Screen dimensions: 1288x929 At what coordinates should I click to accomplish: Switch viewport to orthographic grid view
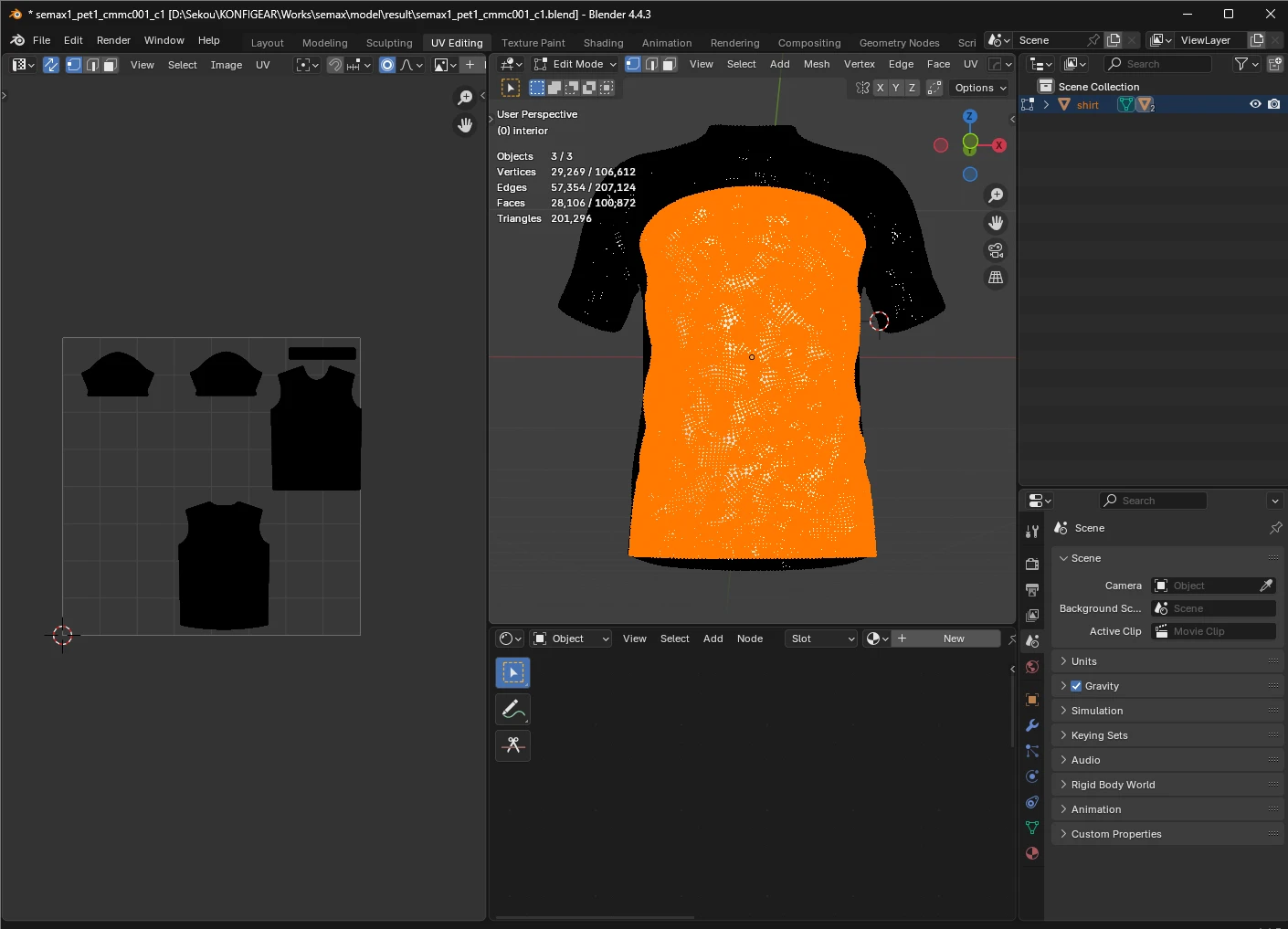(x=996, y=277)
